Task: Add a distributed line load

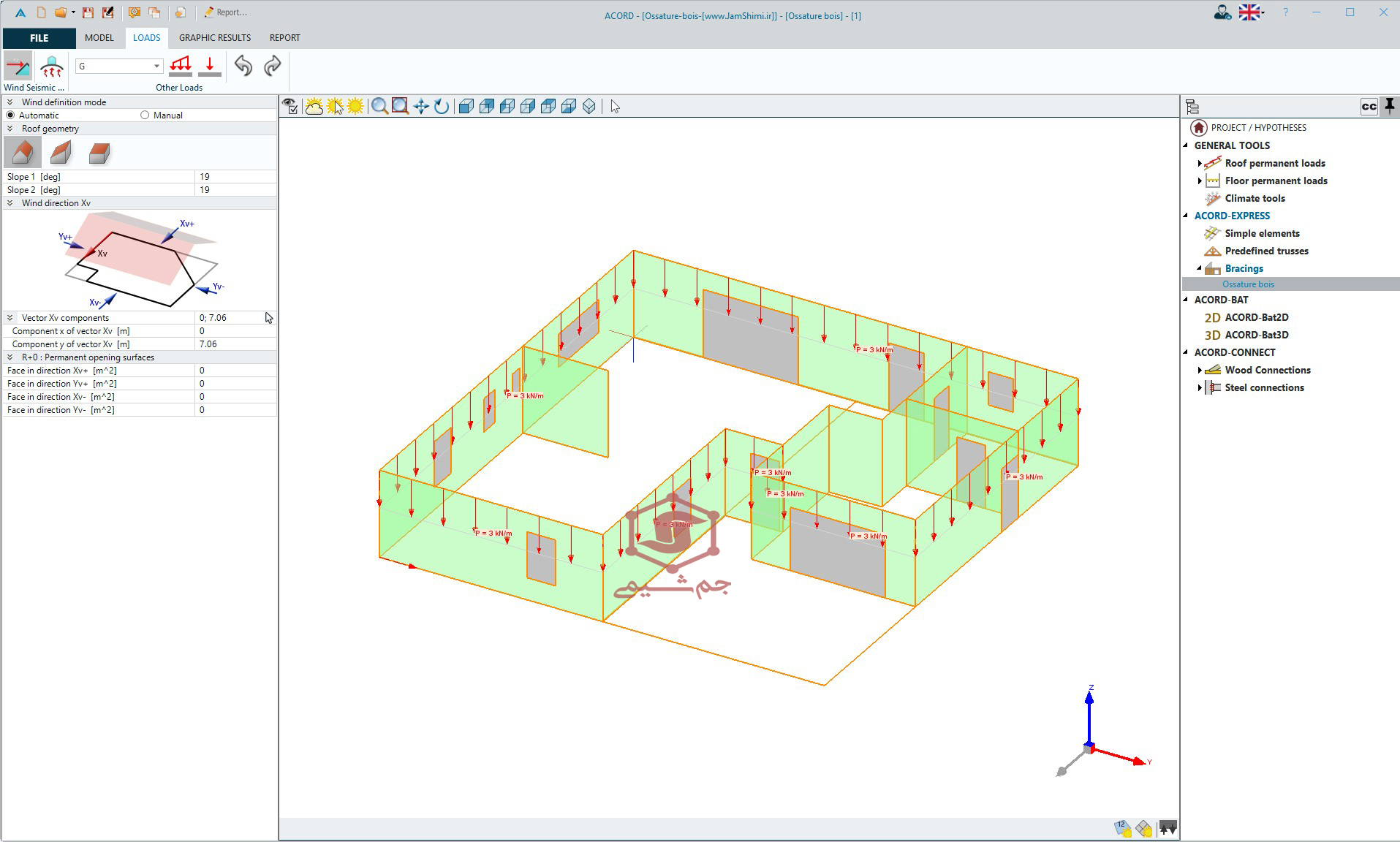Action: pyautogui.click(x=181, y=66)
